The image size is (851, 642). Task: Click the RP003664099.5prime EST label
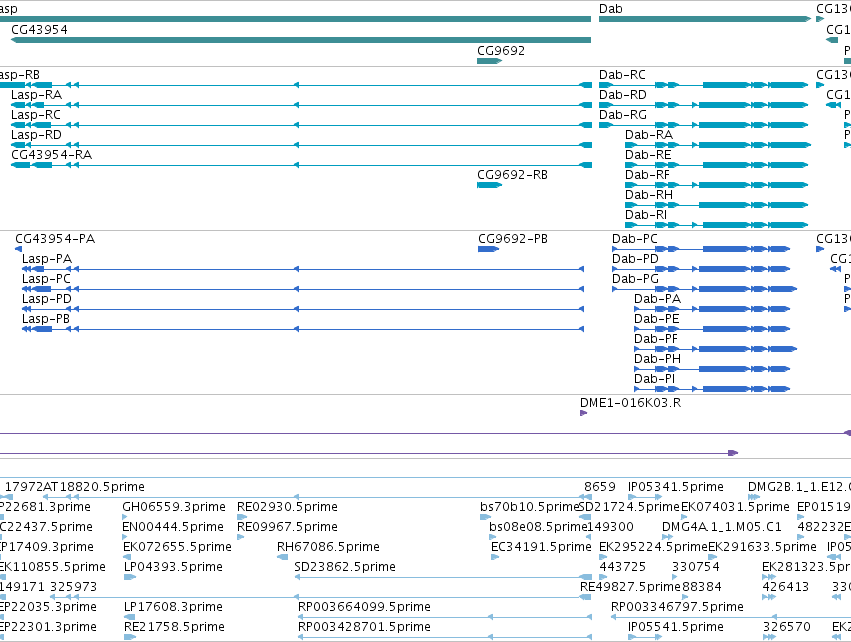point(364,607)
